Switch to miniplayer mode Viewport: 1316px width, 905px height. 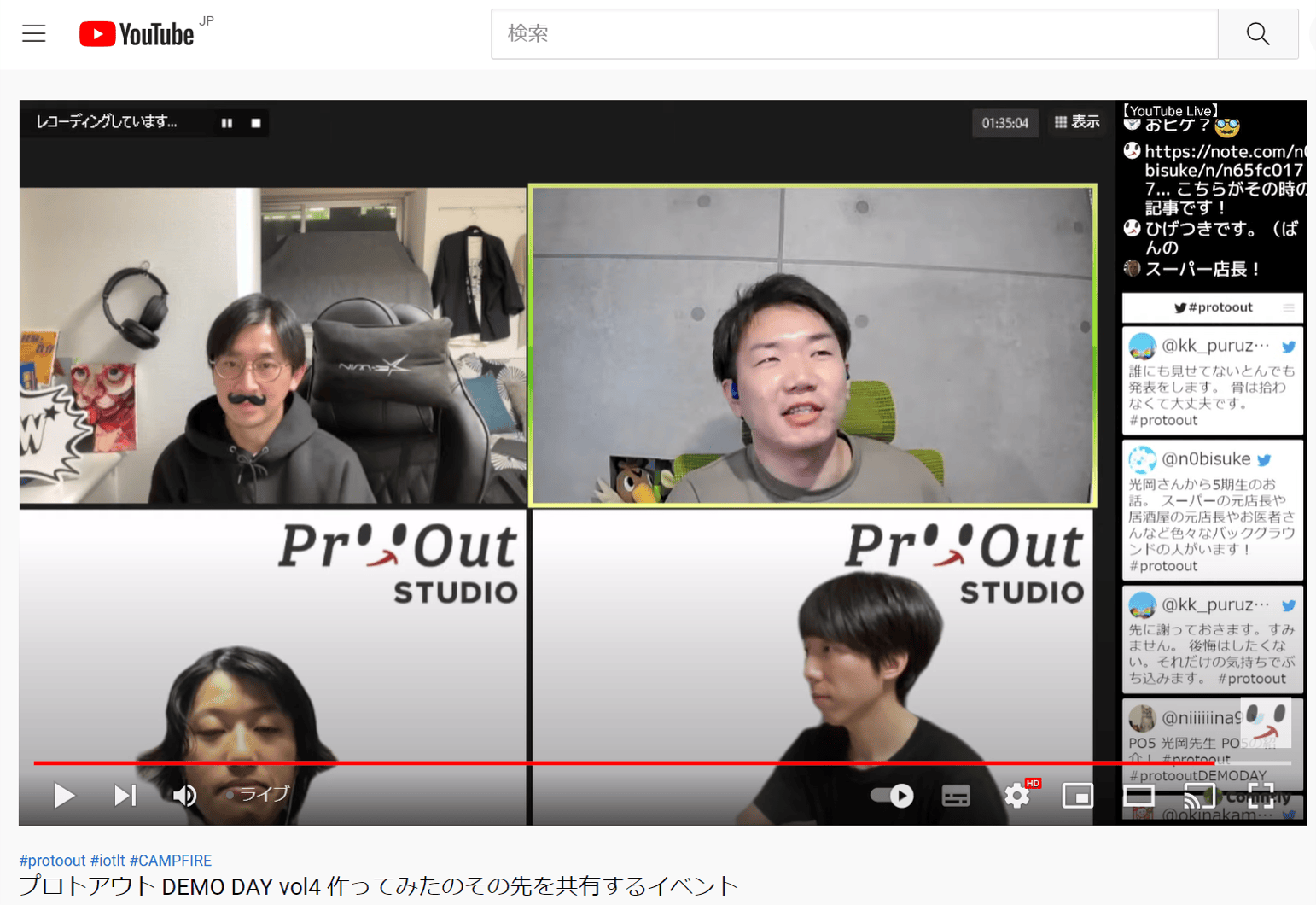pyautogui.click(x=1077, y=796)
